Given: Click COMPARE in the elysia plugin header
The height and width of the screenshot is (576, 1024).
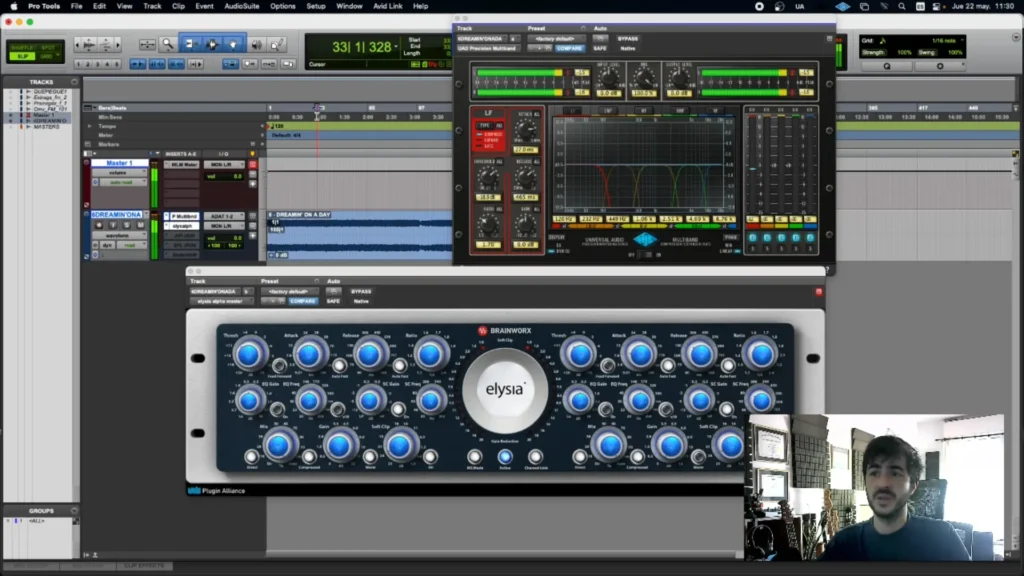Looking at the screenshot, I should coord(303,301).
